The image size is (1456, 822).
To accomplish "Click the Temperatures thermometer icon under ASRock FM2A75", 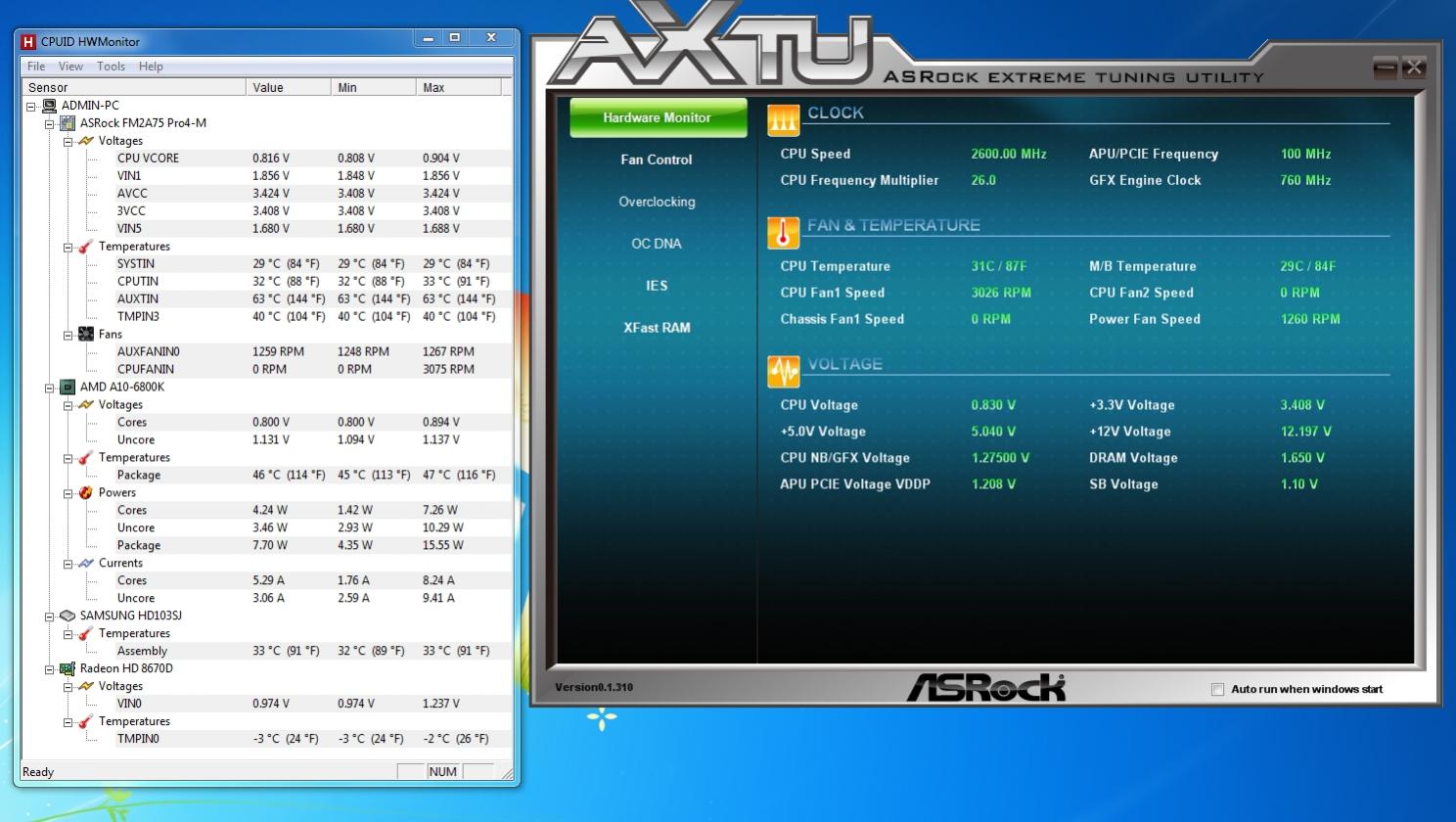I will tap(86, 247).
